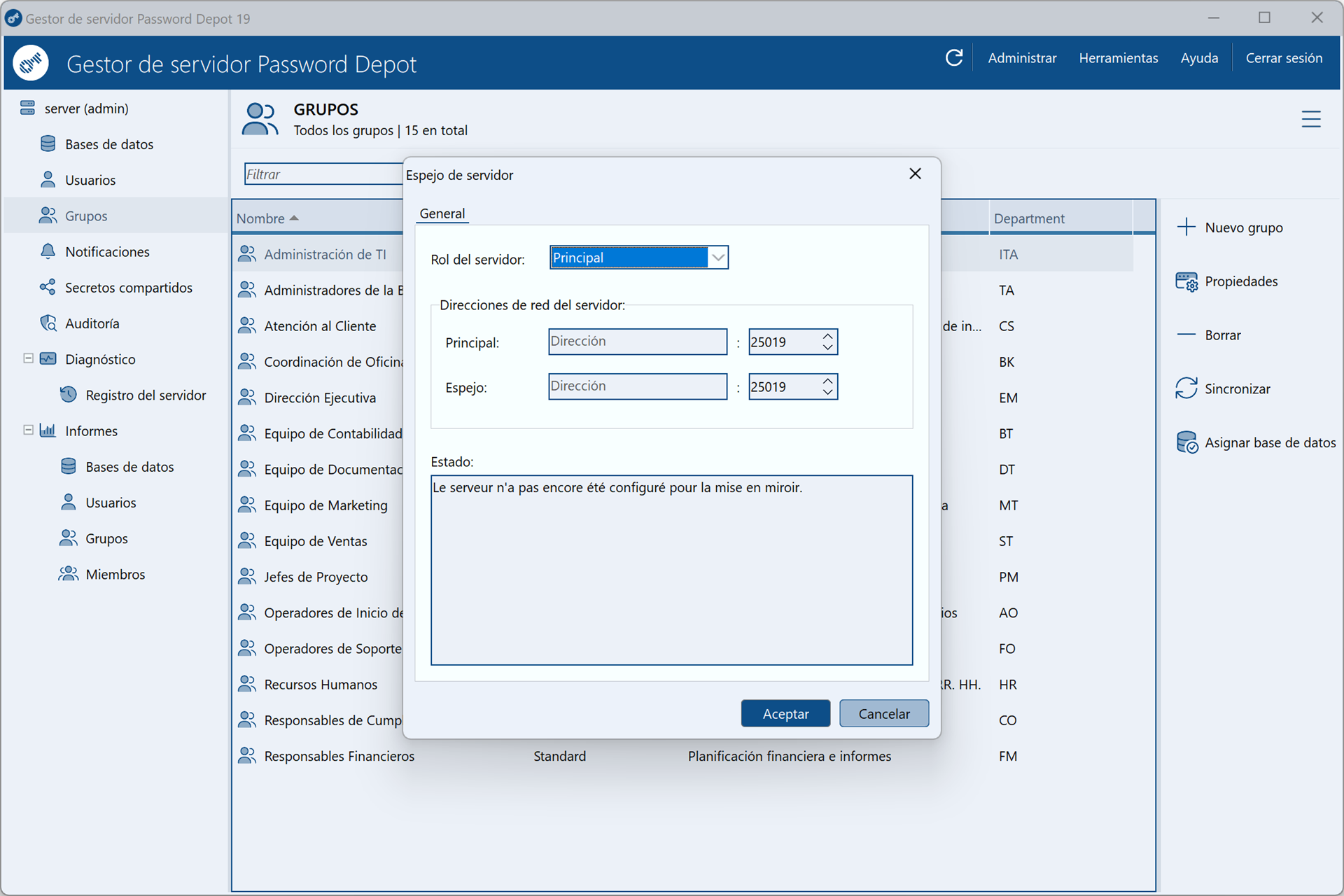Select the Atención al Cliente group row
This screenshot has width=1344, height=896.
tap(320, 325)
